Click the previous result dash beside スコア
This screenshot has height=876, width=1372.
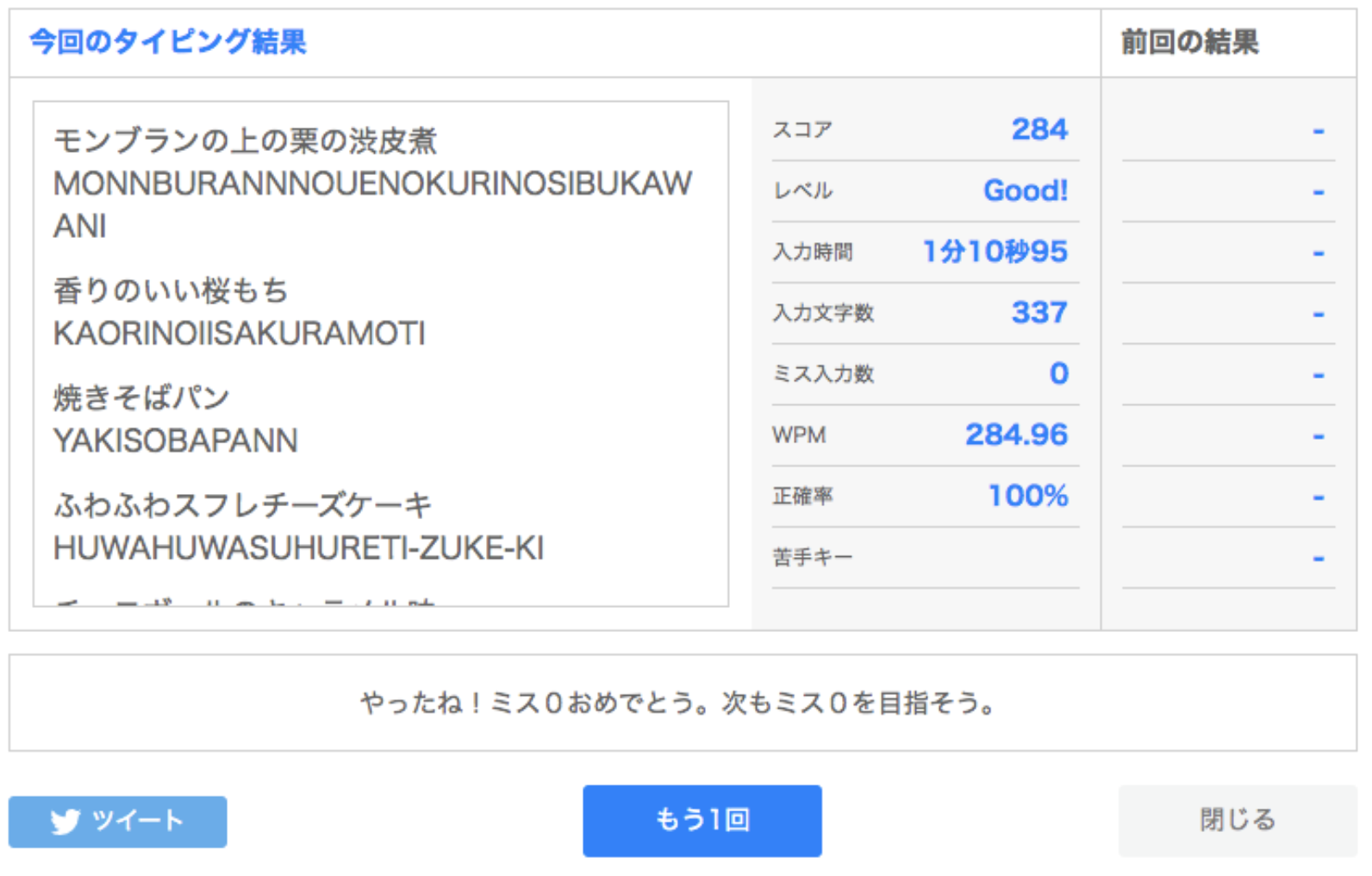tap(1318, 131)
